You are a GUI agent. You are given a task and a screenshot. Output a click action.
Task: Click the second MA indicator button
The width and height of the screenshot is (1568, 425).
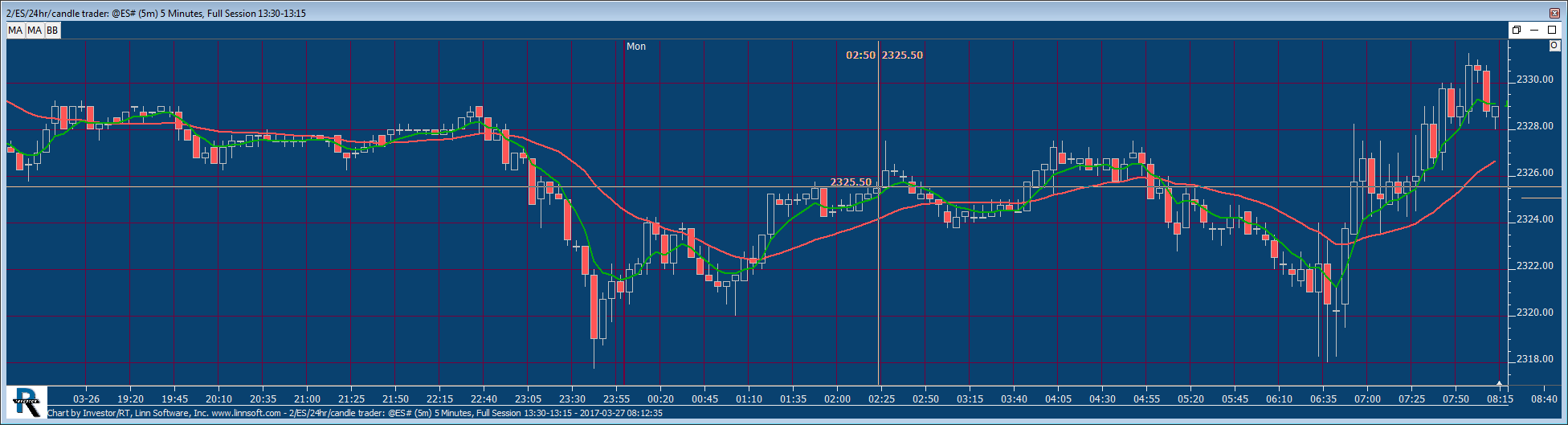pos(35,31)
